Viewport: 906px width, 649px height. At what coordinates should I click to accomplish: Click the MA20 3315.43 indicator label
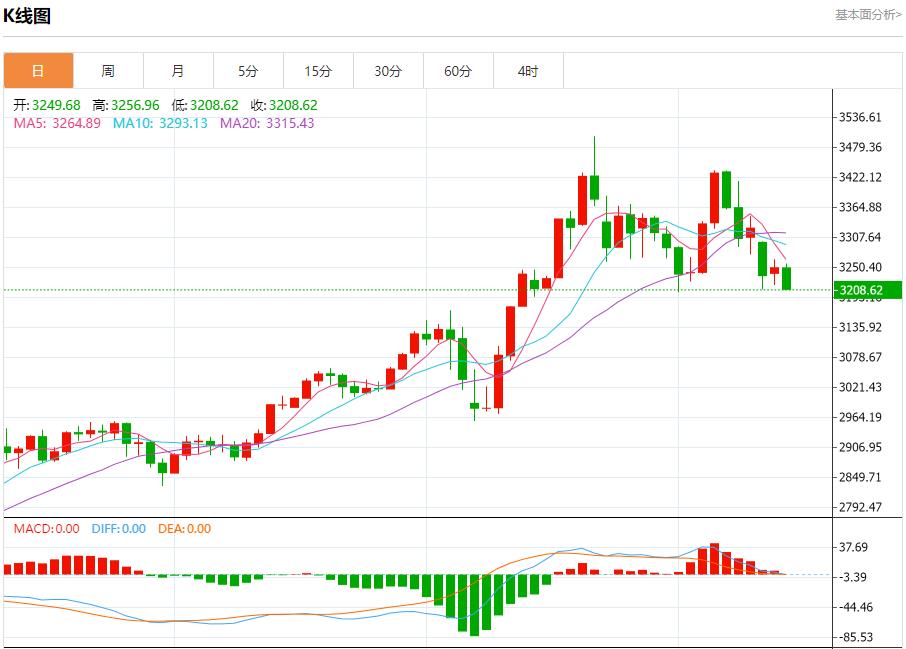coord(267,123)
